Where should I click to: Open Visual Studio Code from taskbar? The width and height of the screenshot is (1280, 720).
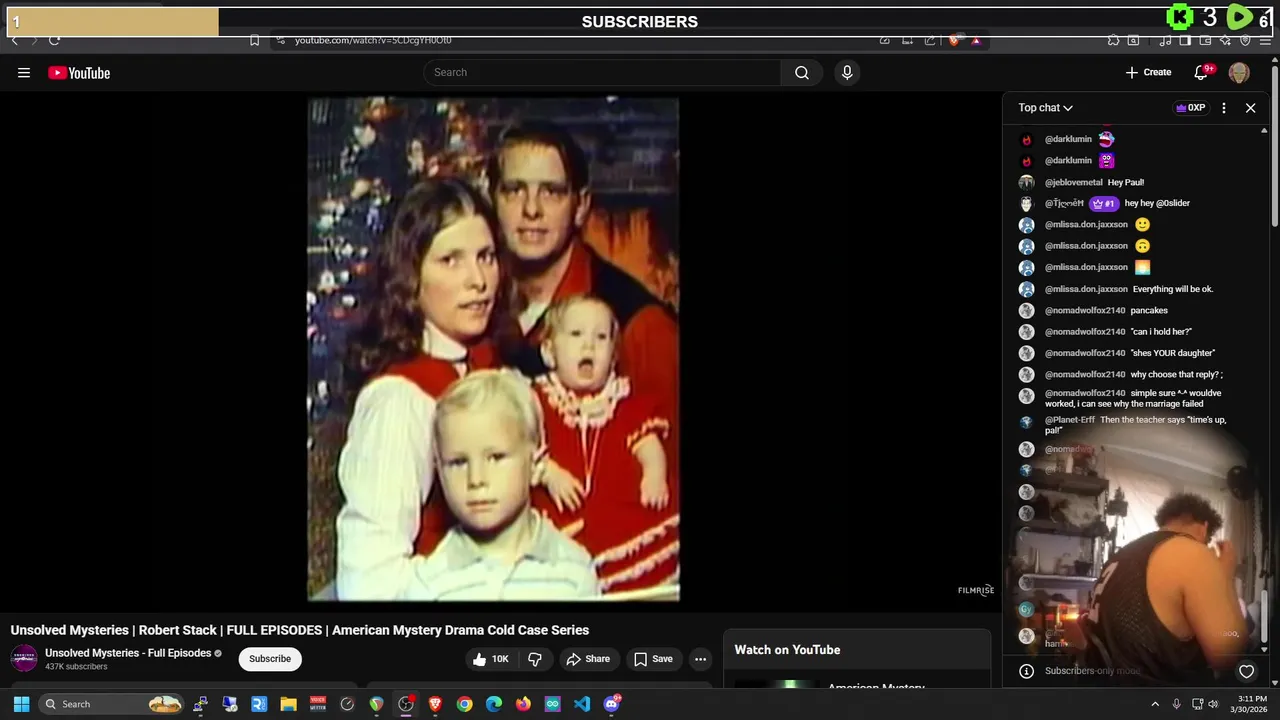point(582,704)
